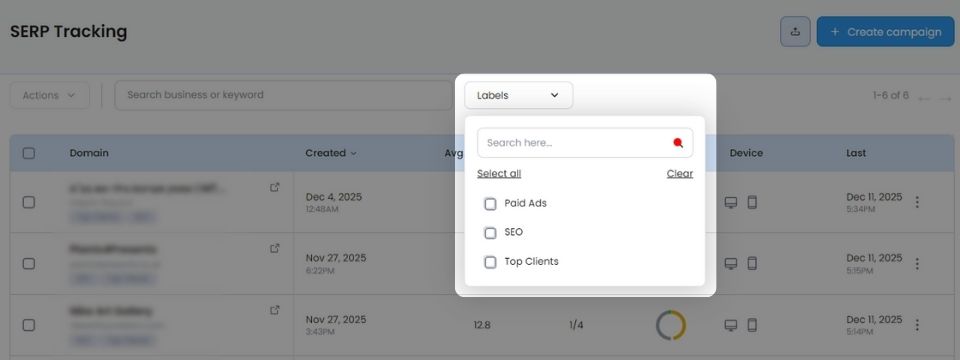Click the Clear link
This screenshot has width=960, height=360.
pos(680,174)
